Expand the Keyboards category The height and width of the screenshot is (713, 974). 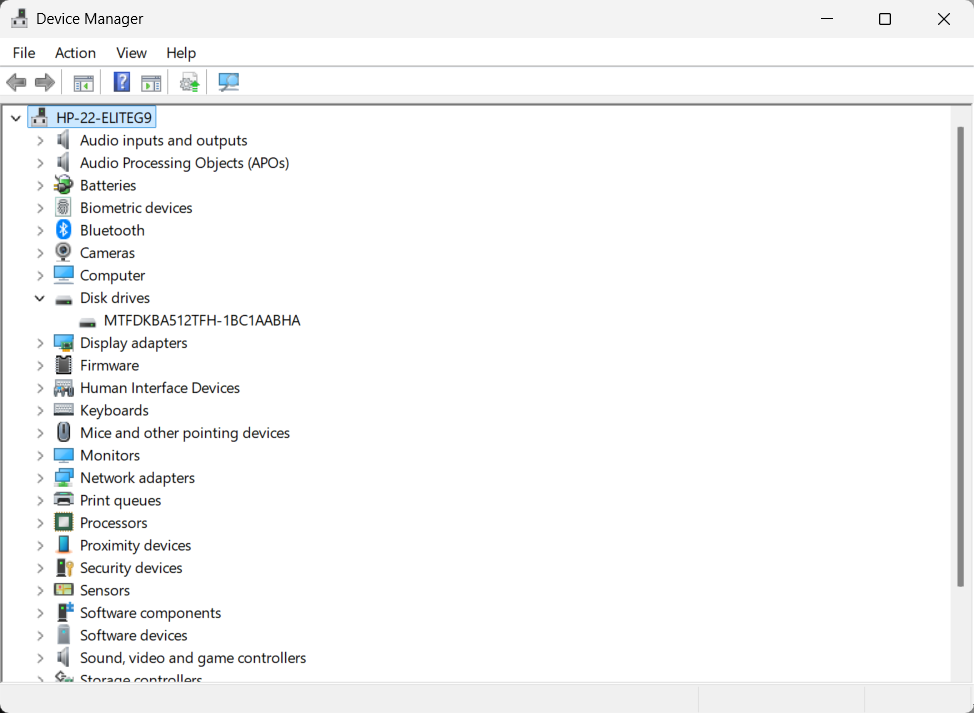[x=40, y=410]
